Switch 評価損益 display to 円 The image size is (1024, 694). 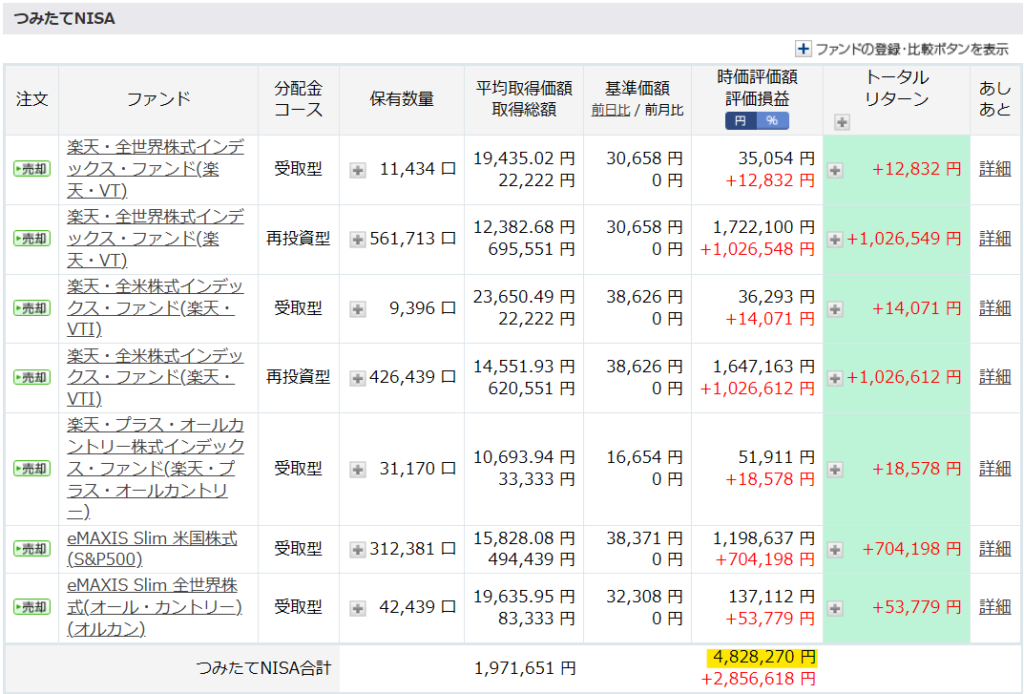pyautogui.click(x=741, y=120)
